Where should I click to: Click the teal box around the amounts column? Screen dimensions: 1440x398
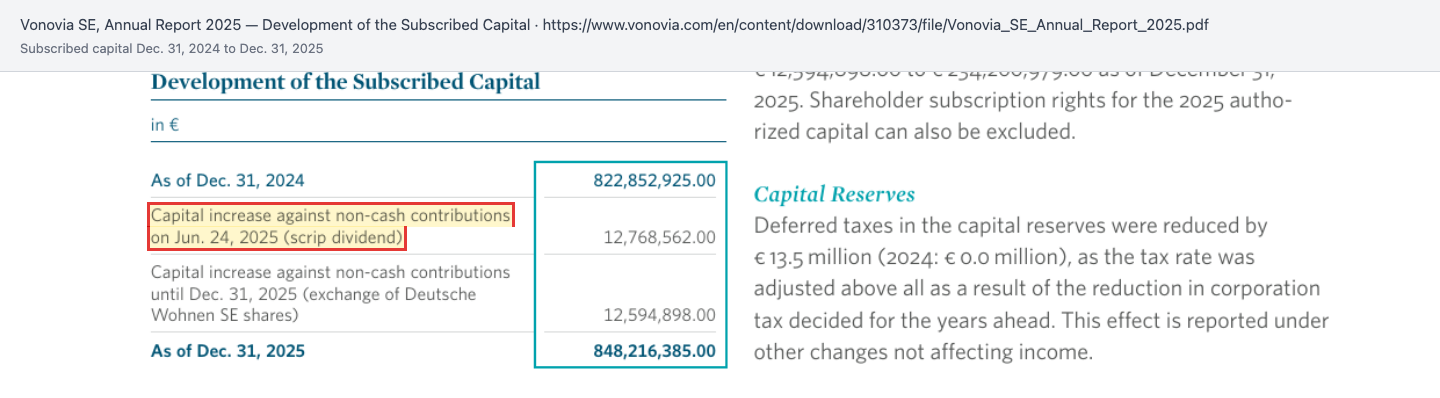(x=630, y=265)
